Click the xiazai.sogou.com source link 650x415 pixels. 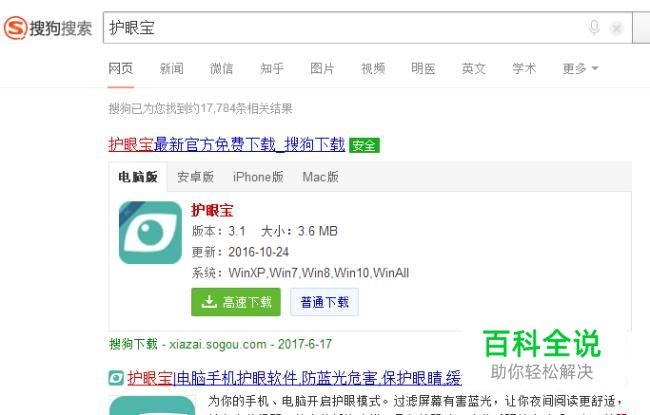(218, 344)
